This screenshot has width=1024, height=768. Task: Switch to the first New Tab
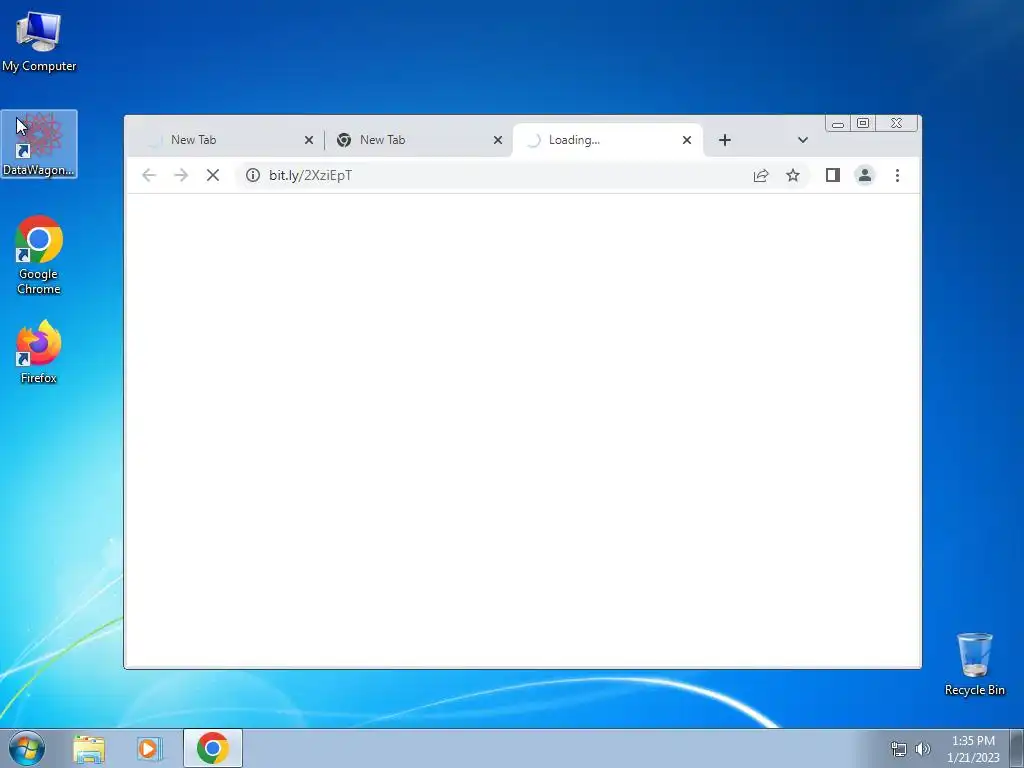[x=222, y=140]
